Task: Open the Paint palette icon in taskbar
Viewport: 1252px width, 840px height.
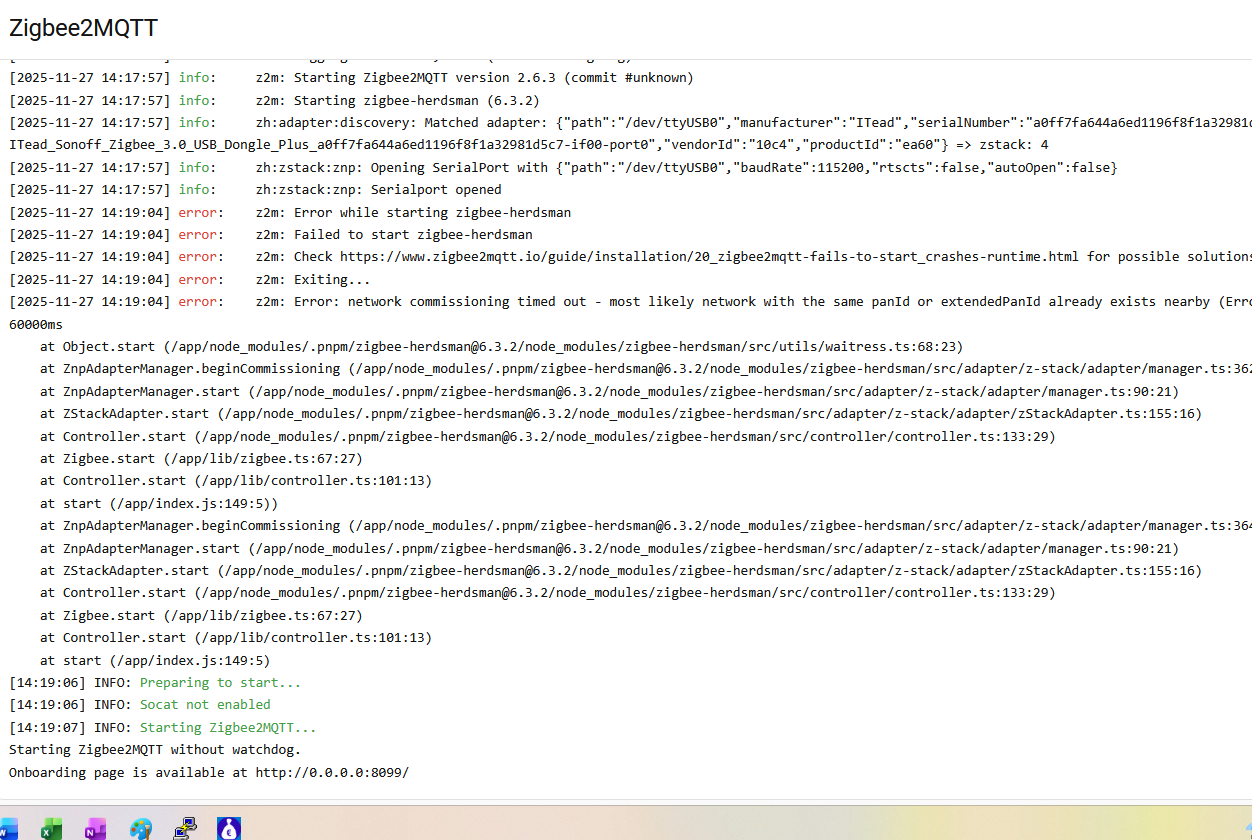Action: 141,829
